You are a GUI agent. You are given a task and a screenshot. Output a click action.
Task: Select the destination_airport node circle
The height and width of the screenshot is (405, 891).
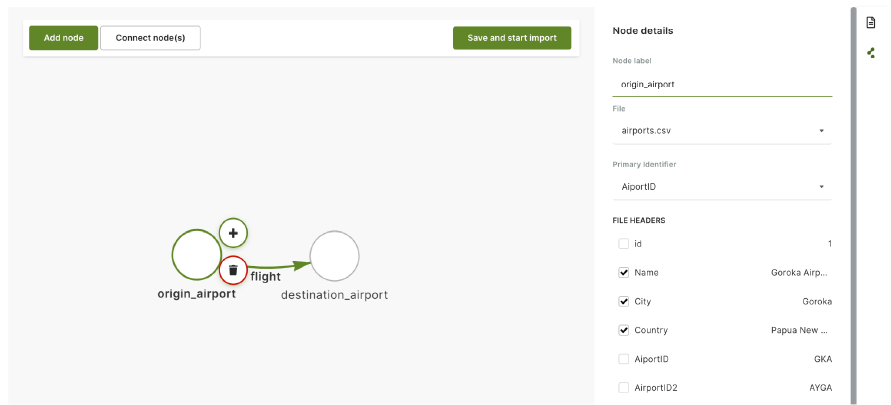(x=334, y=256)
